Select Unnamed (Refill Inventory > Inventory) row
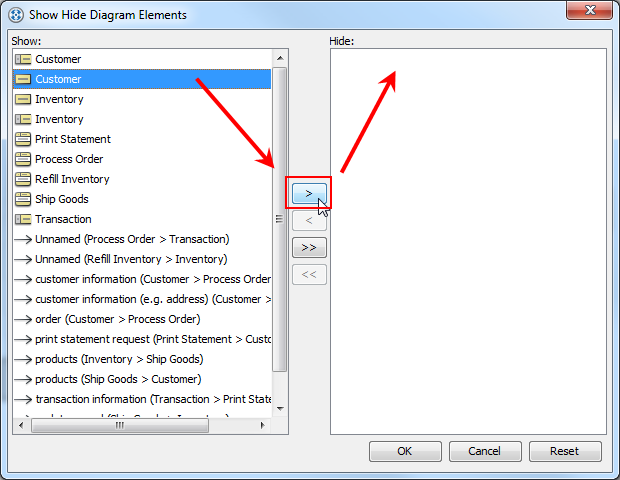Image resolution: width=620 pixels, height=480 pixels. (x=142, y=259)
